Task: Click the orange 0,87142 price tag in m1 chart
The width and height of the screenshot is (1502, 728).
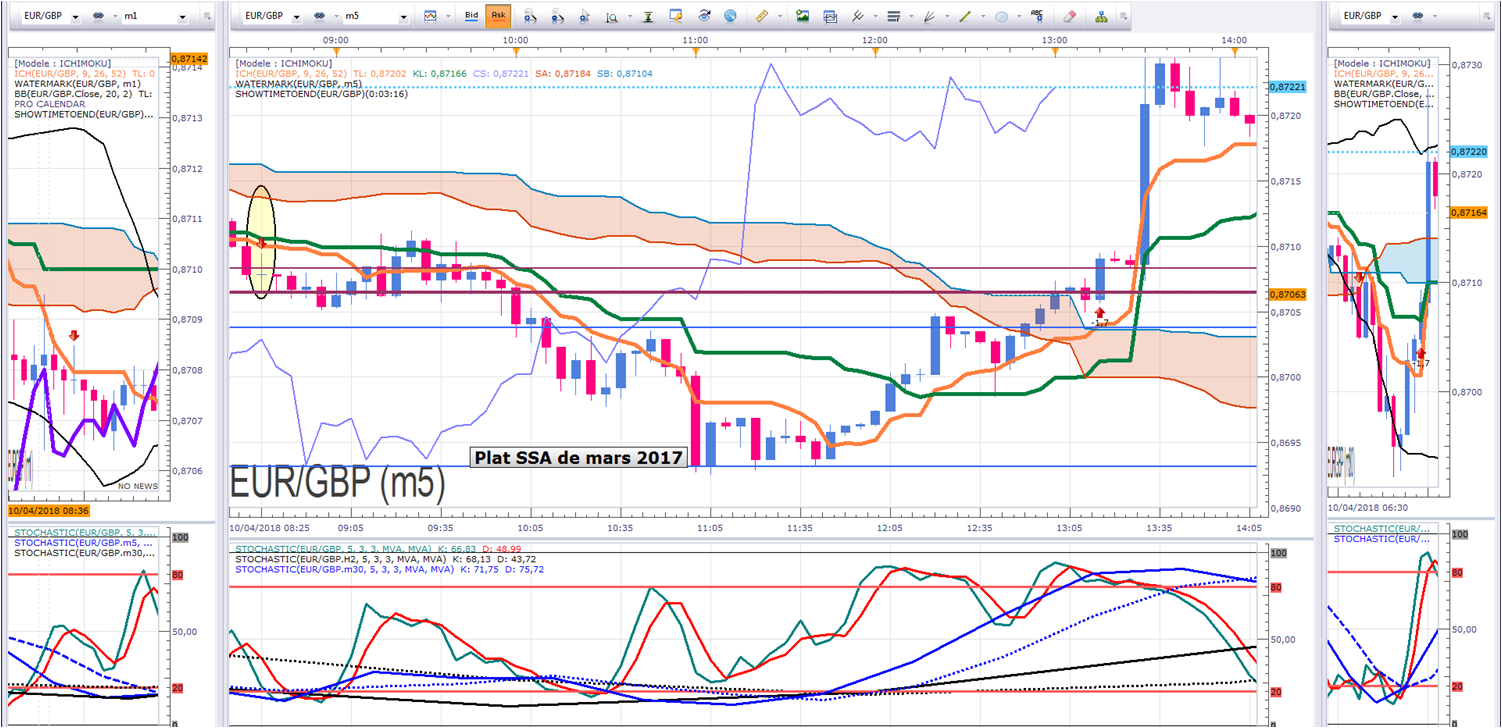Action: tap(190, 59)
